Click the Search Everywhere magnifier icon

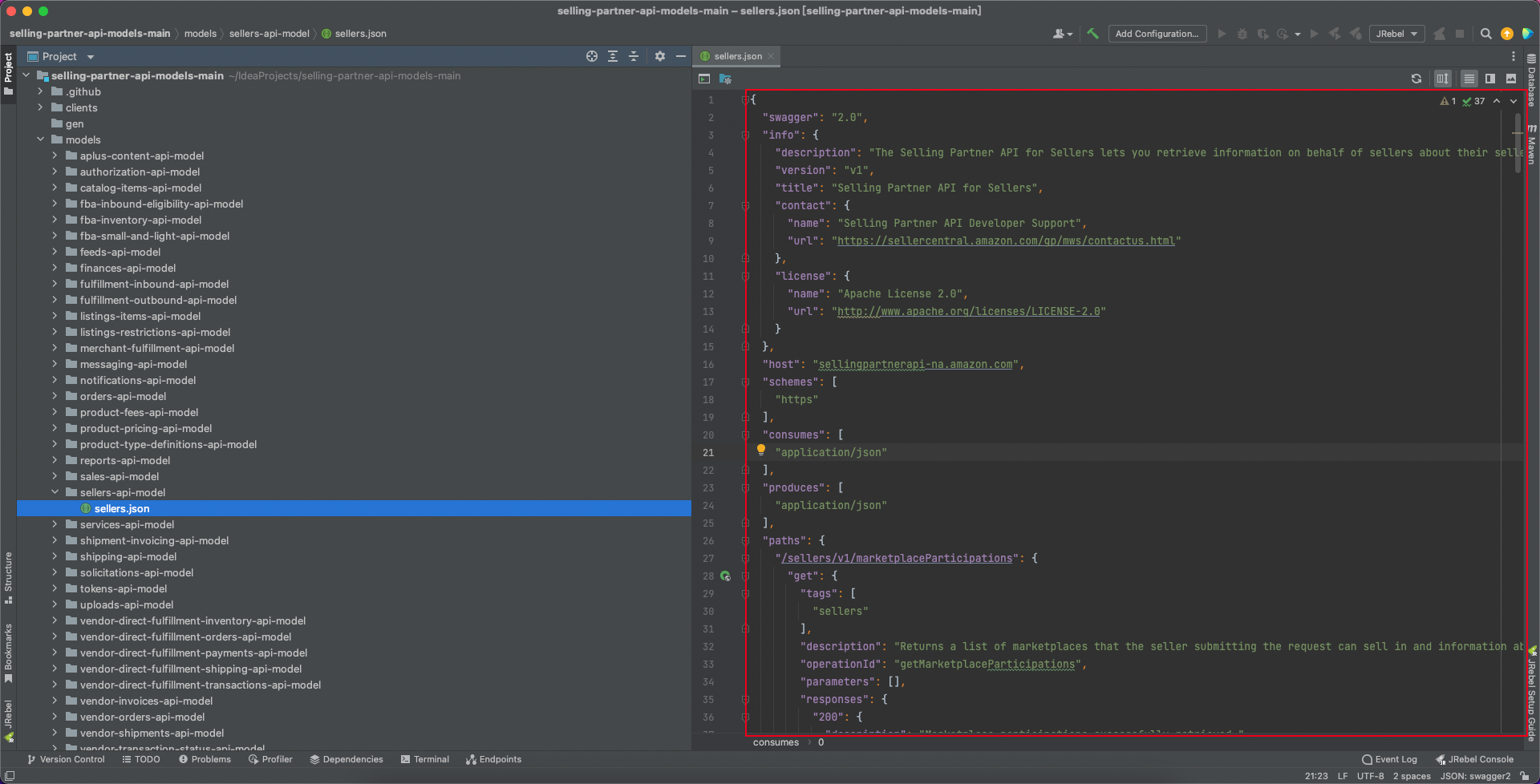[1486, 34]
